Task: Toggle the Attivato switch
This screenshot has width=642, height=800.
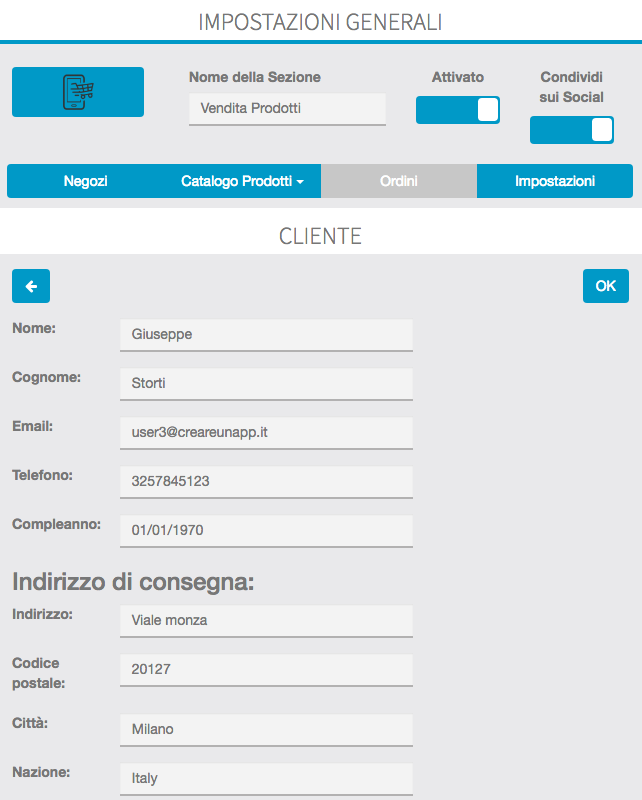Action: pos(457,110)
